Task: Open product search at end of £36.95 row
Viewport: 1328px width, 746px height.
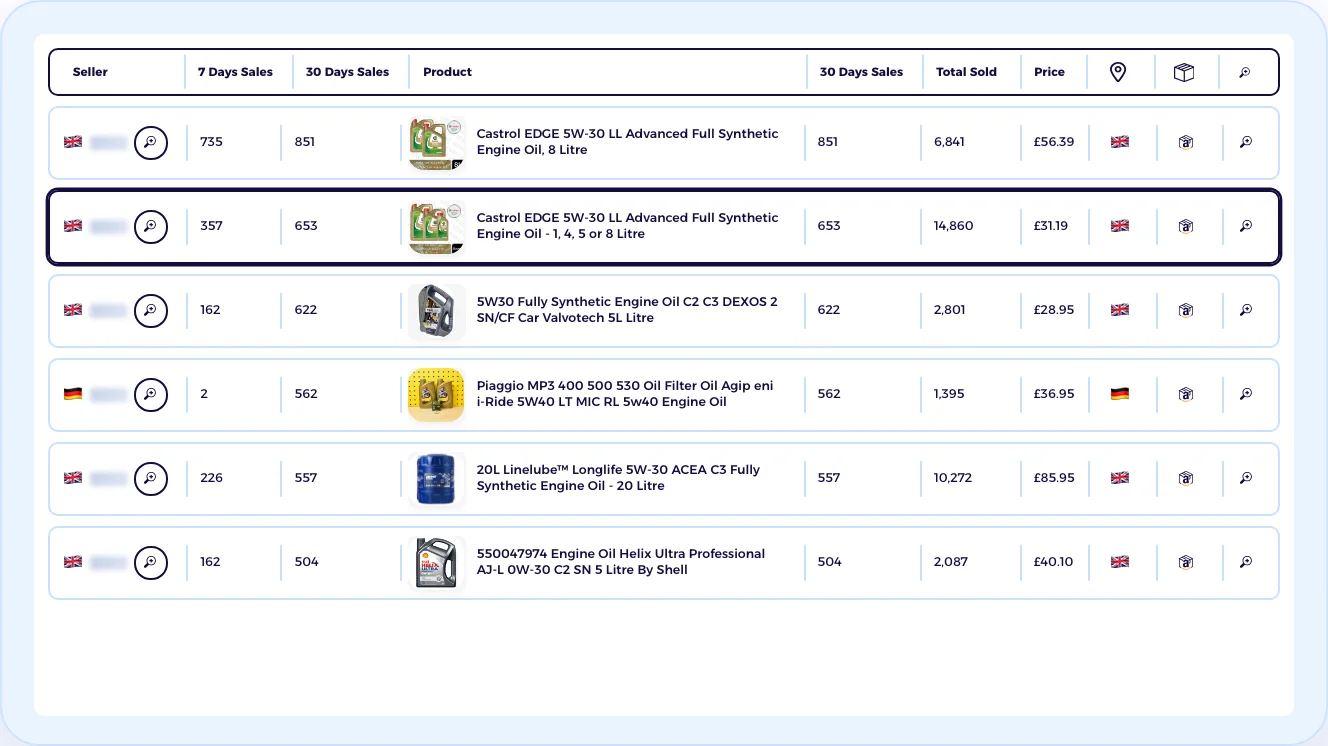Action: pos(1246,394)
